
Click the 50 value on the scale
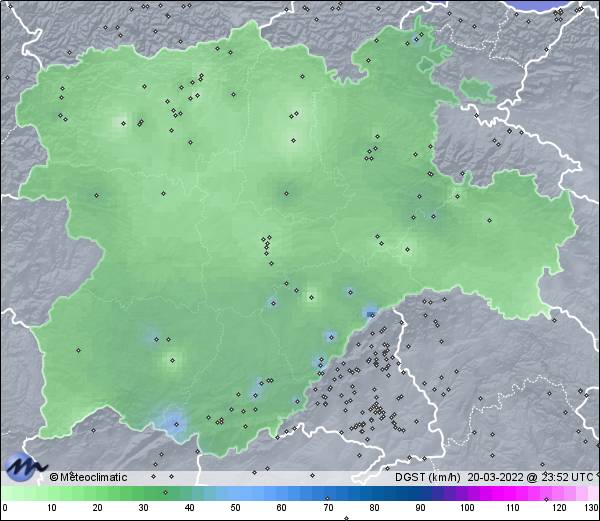coord(235,508)
